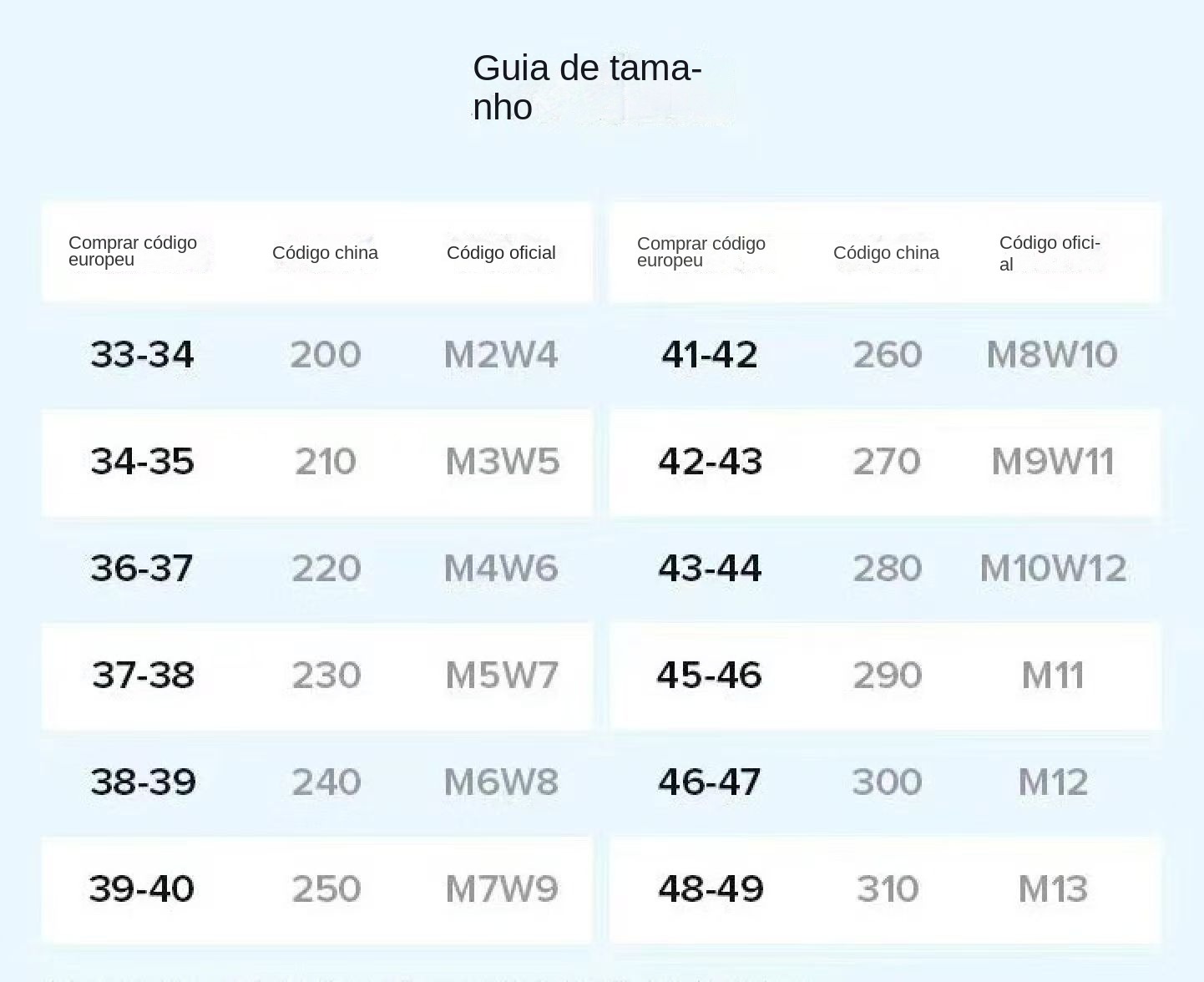1204x982 pixels.
Task: Click official code M6W8
Action: 501,782
